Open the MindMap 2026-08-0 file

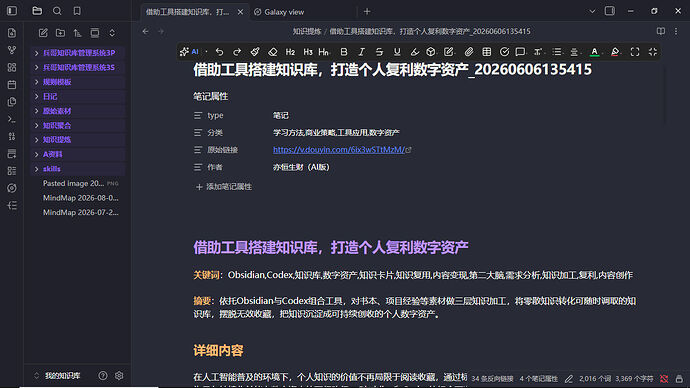pyautogui.click(x=78, y=198)
